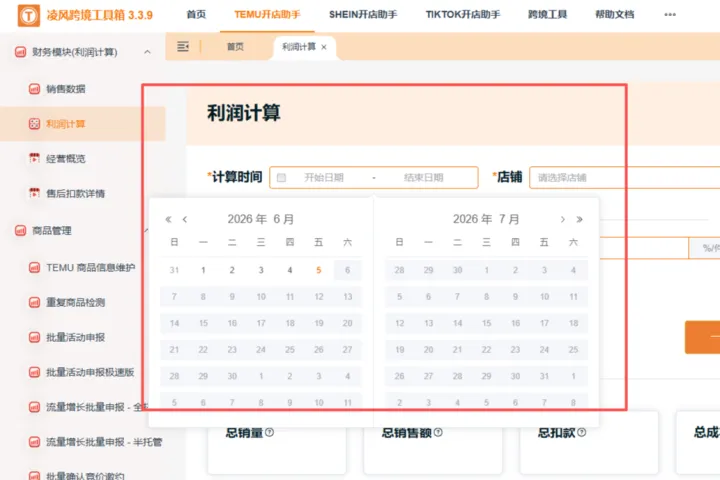Click the 批量活动申报 sidebar icon
Screen dimensions: 720x480
point(34,337)
